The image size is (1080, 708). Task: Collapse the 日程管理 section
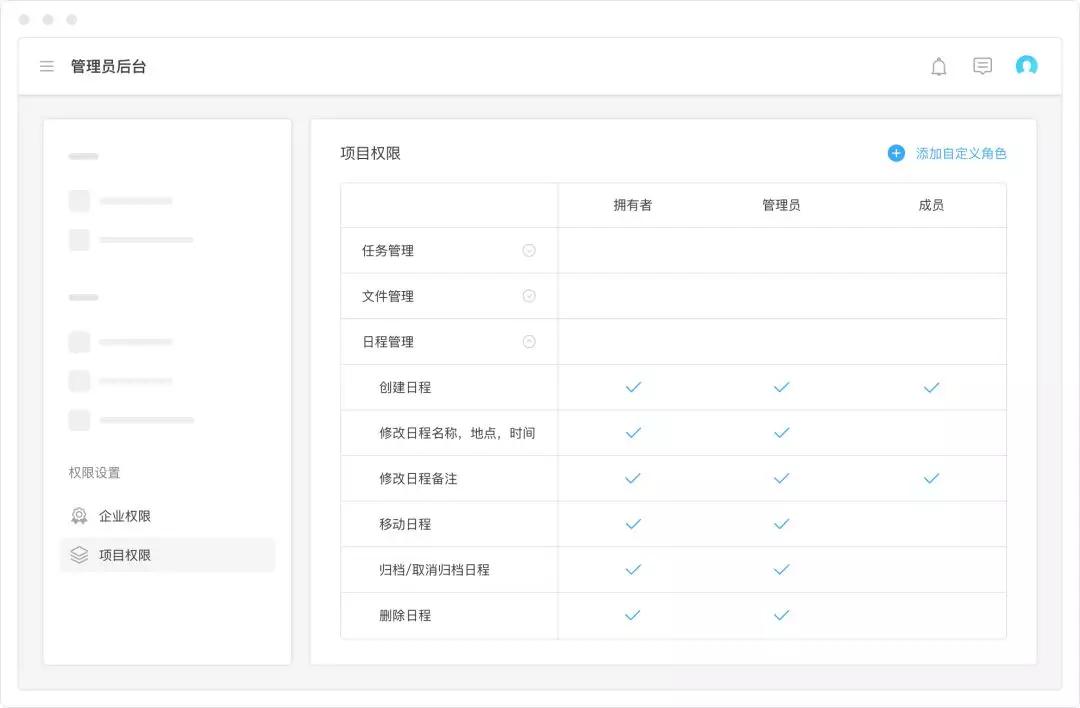click(529, 342)
